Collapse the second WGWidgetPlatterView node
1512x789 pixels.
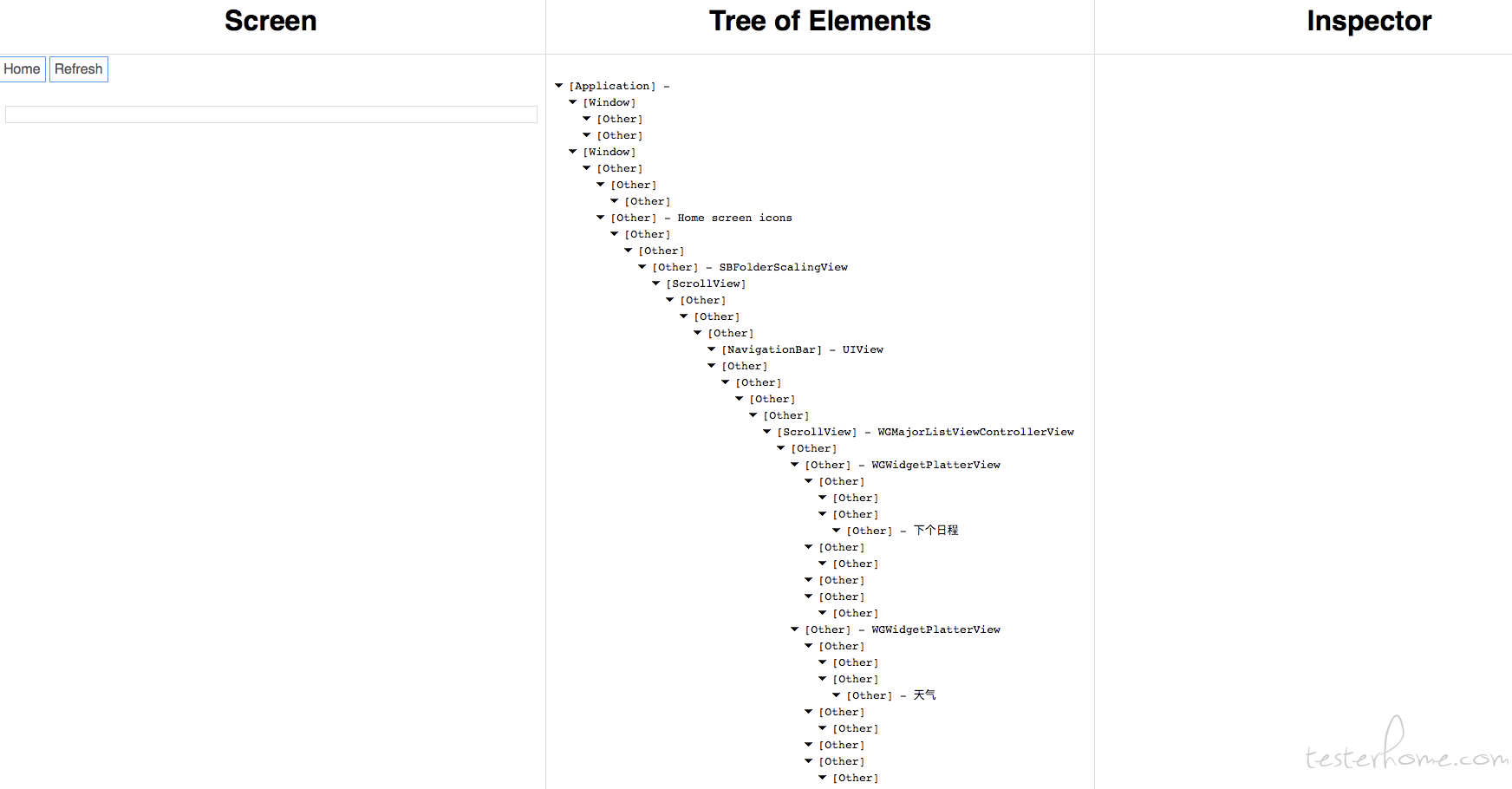(x=795, y=629)
